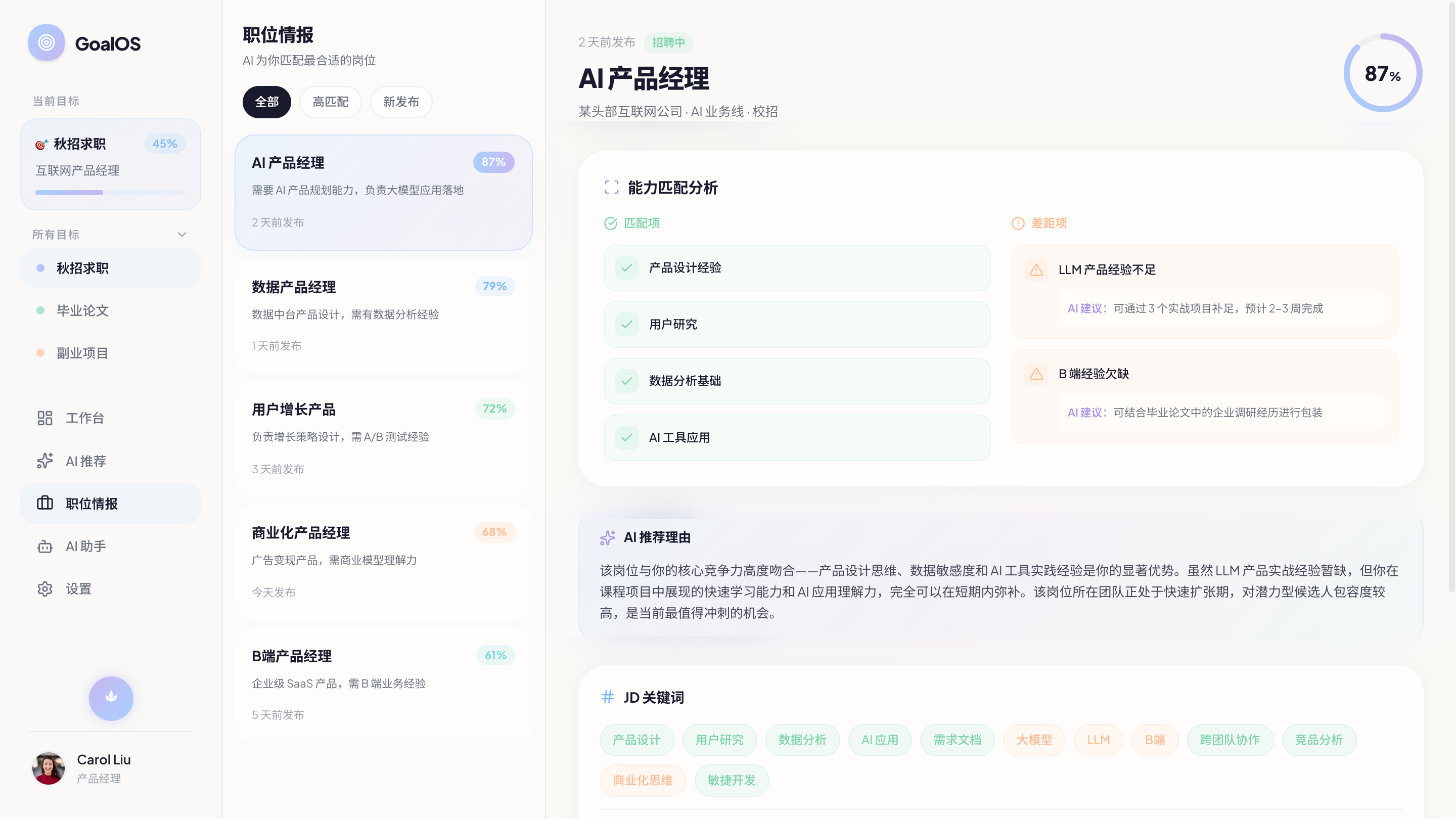Viewport: 1456px width, 819px height.
Task: Open the 商业化产品经理 job card
Action: pos(384,562)
